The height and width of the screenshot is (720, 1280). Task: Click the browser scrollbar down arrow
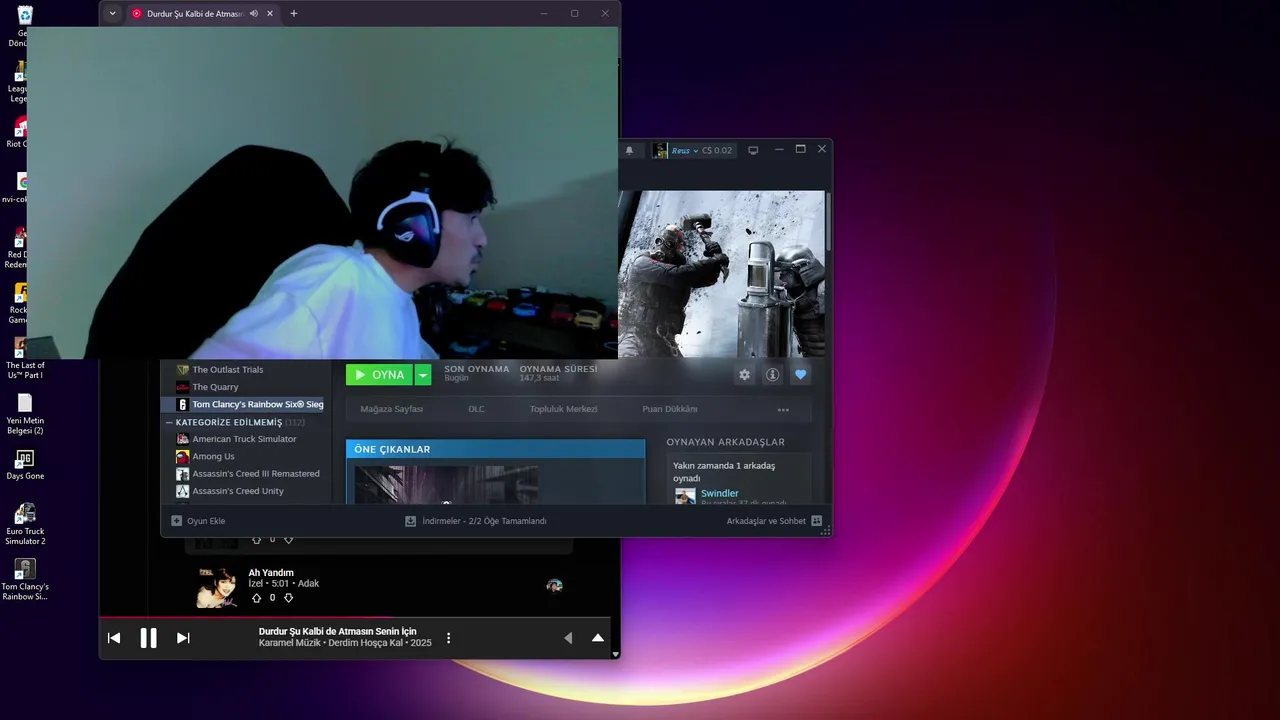(615, 654)
